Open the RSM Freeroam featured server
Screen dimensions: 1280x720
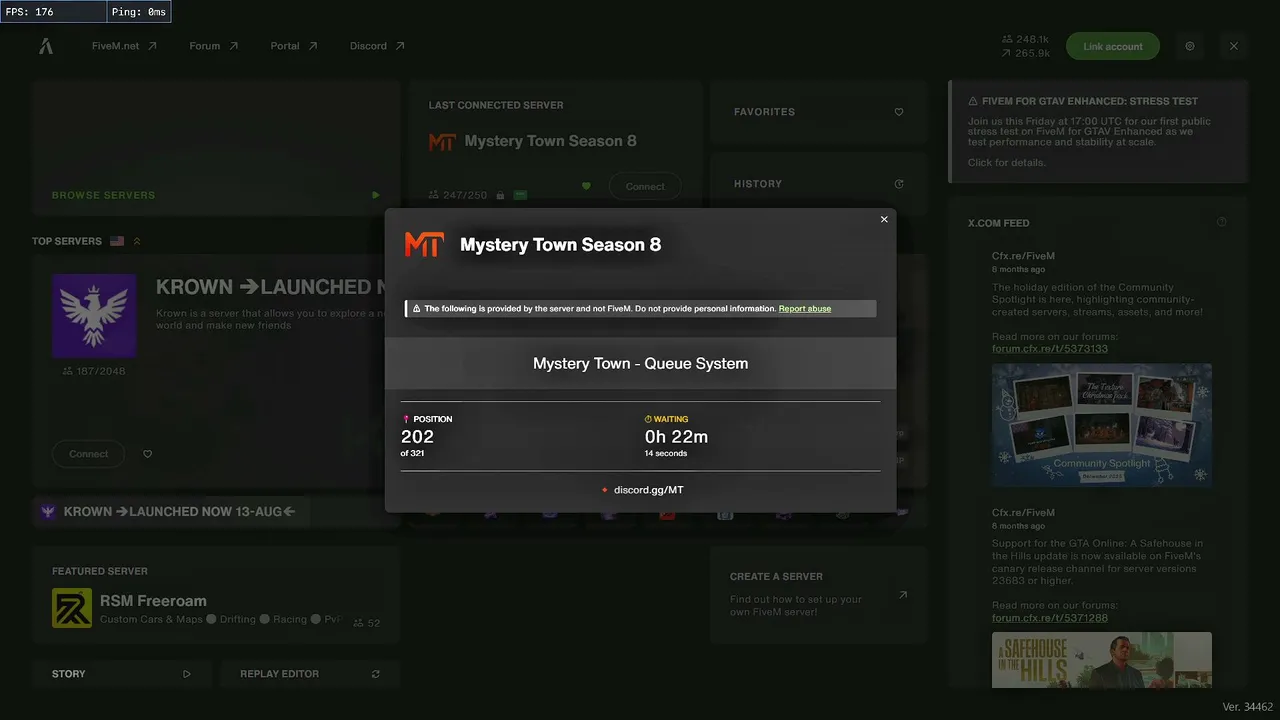[215, 594]
